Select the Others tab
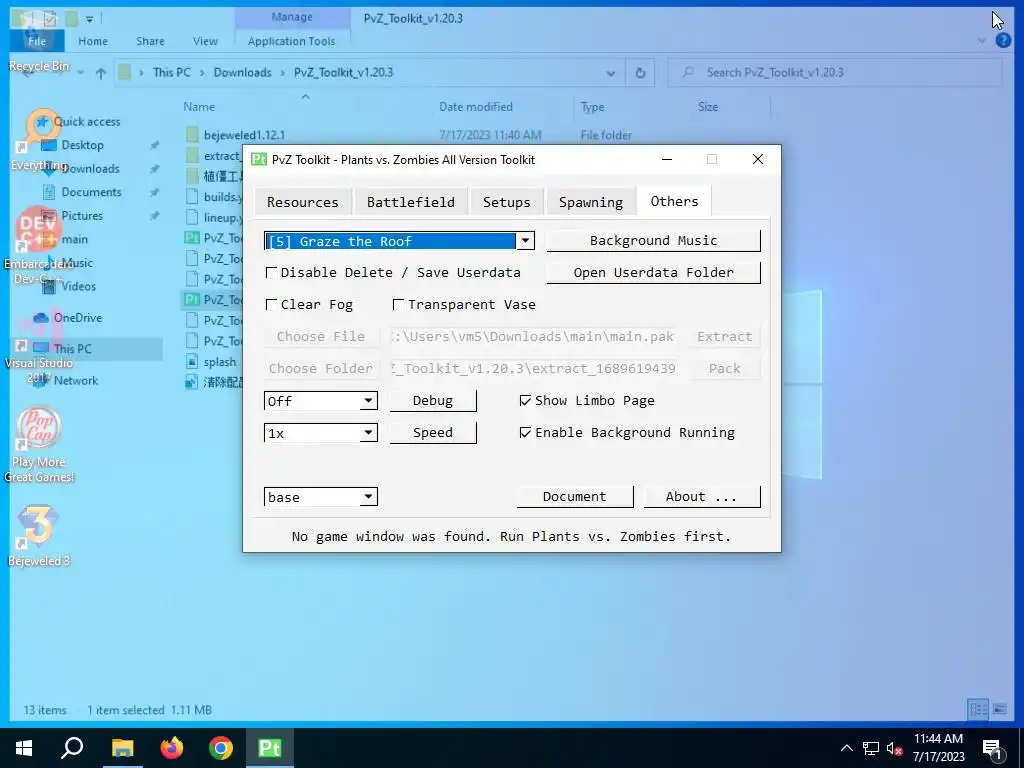Screen dimensions: 1024x768 click(674, 200)
